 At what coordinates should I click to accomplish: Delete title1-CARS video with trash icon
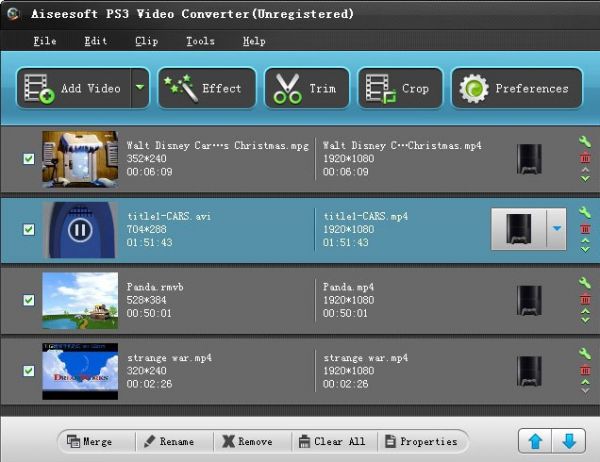point(585,229)
